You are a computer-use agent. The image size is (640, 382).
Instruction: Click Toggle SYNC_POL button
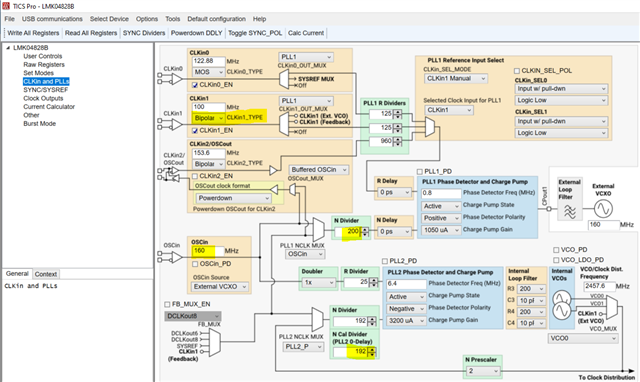pyautogui.click(x=255, y=33)
